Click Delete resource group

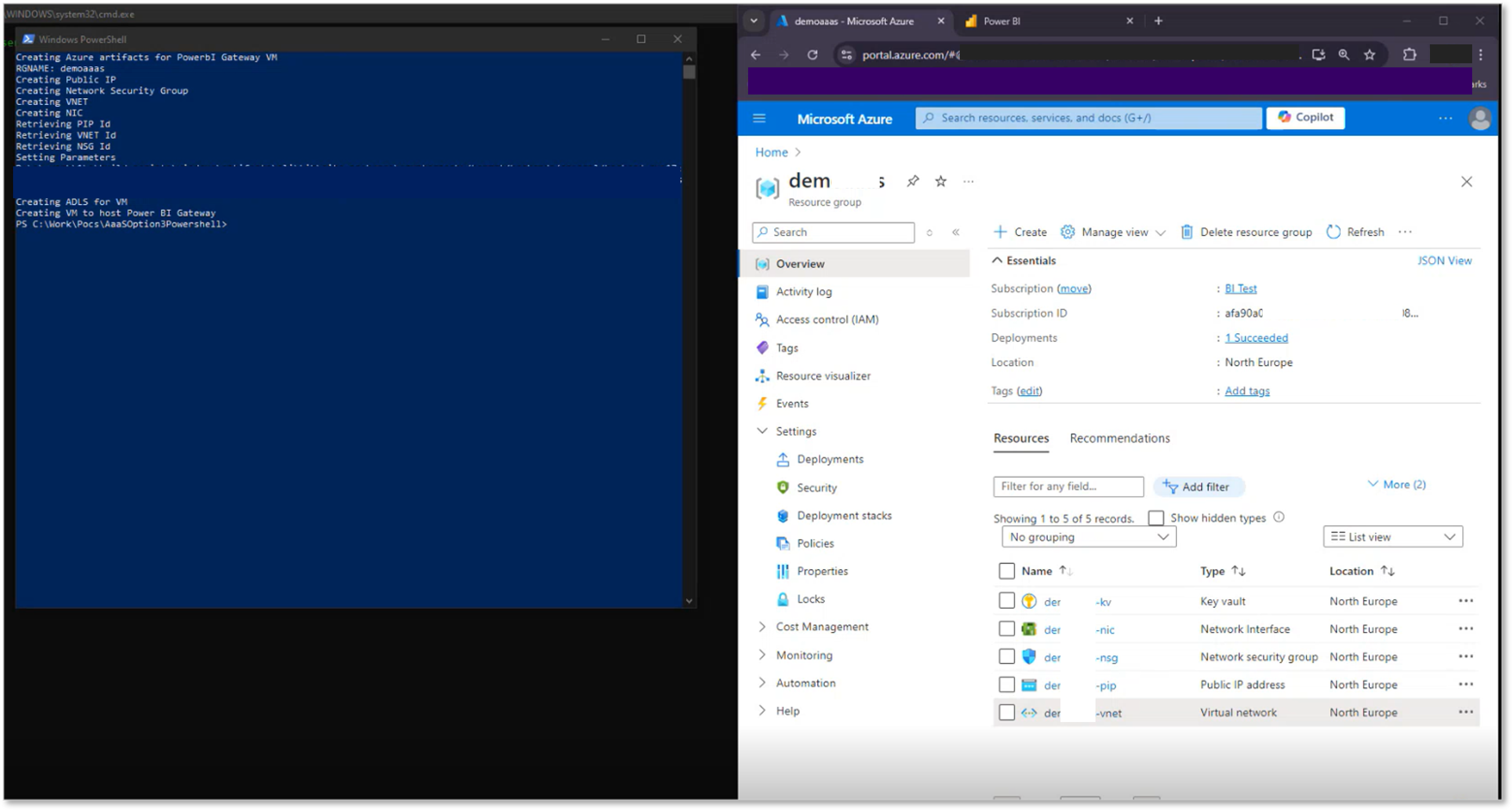coord(1246,232)
